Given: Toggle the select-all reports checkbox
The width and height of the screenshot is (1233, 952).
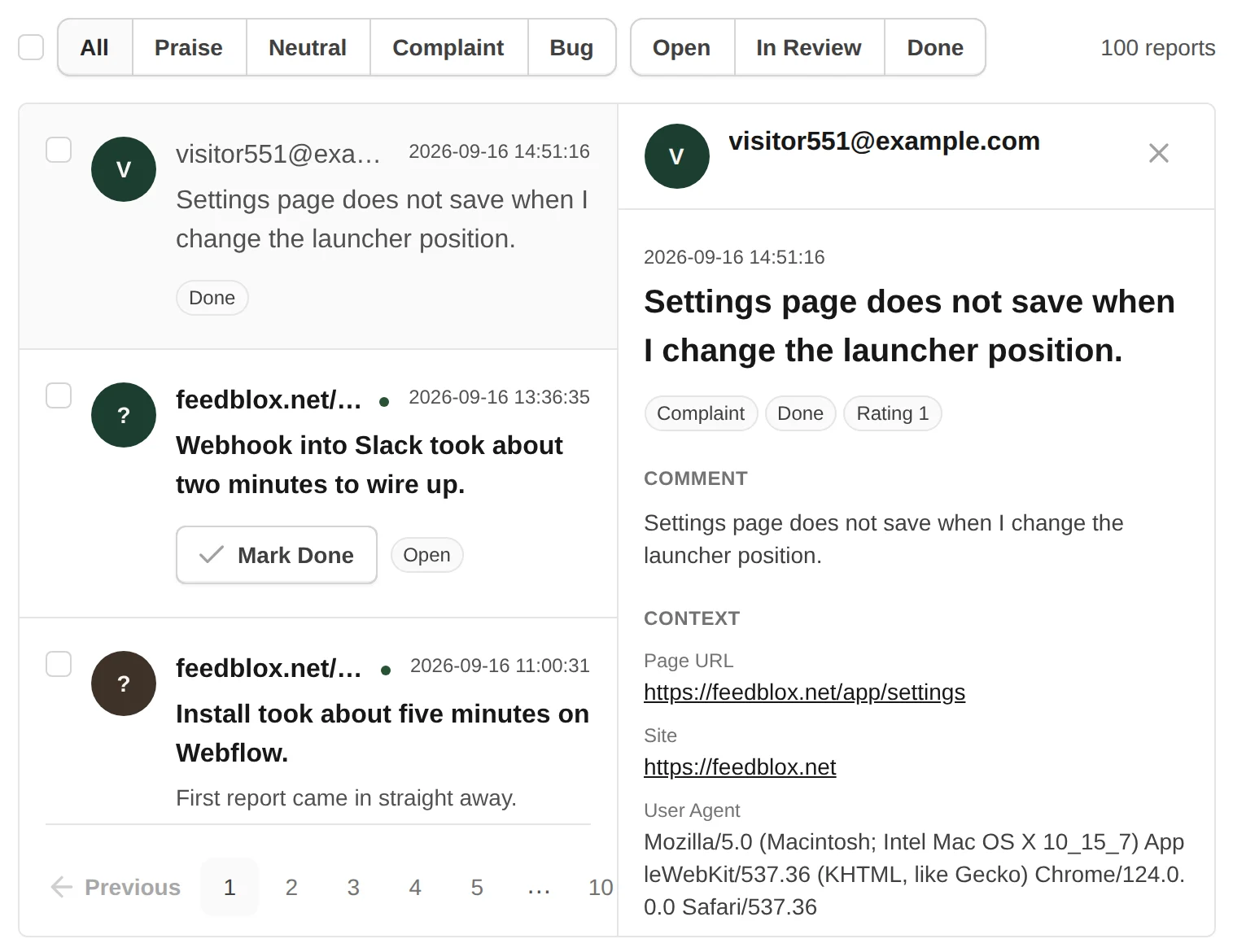Looking at the screenshot, I should [x=31, y=47].
